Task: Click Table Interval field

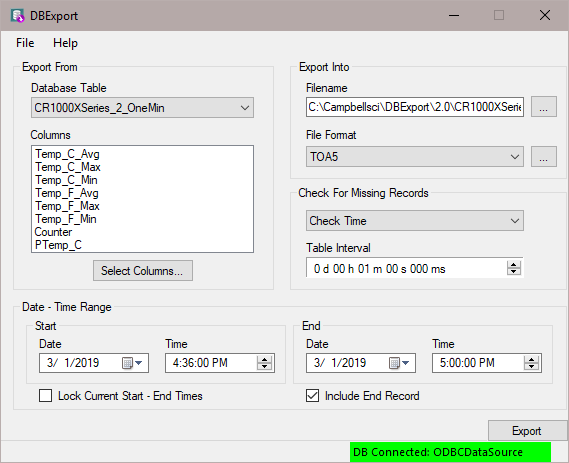Action: click(415, 269)
